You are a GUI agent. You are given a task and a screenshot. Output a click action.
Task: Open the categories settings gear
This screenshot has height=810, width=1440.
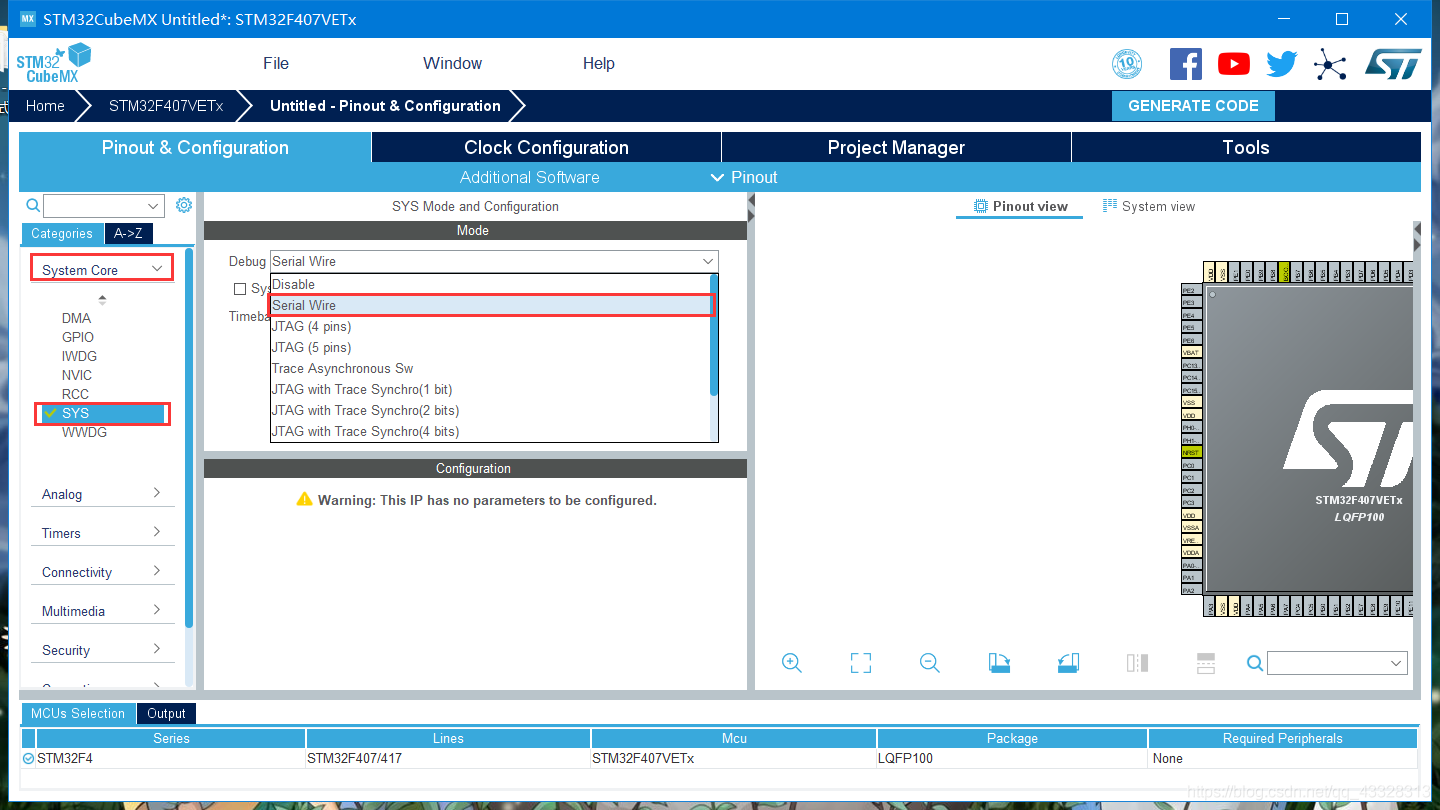click(184, 205)
